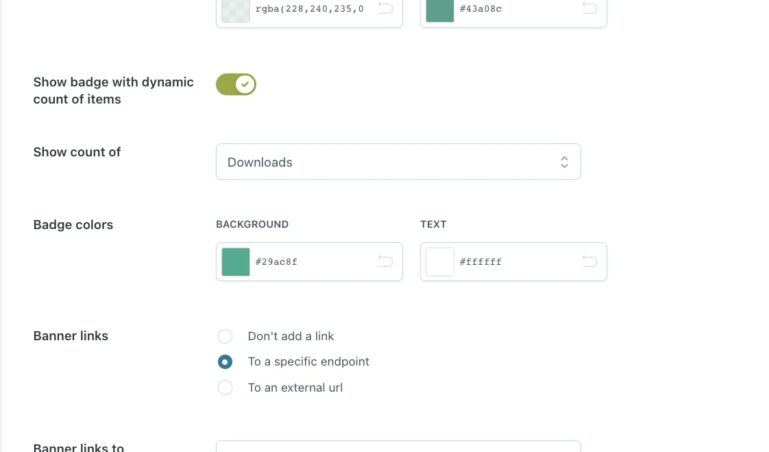769x452 pixels.
Task: Reset the badge background color #29ac8f
Action: [x=385, y=262]
